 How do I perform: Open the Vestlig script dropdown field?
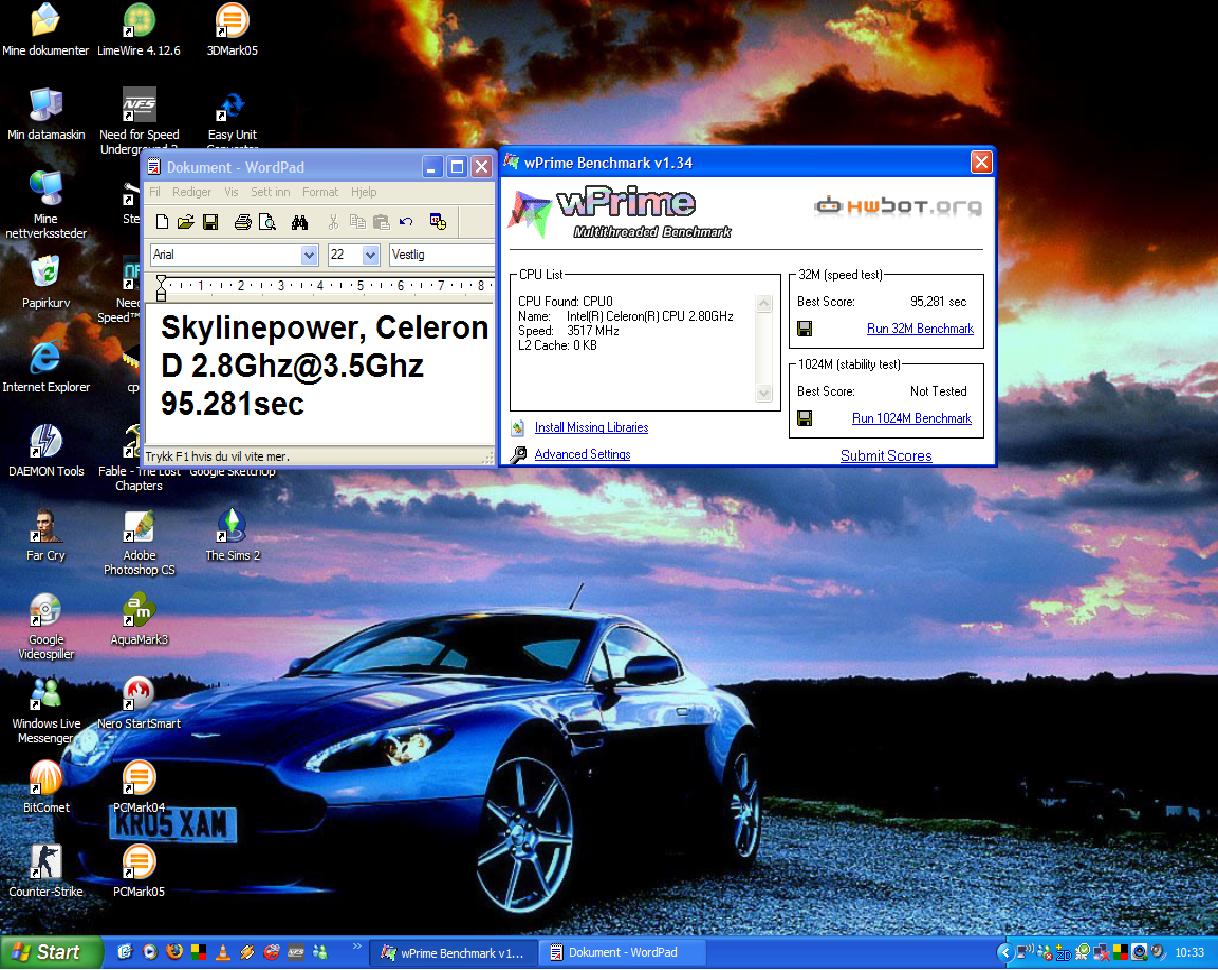[x=441, y=255]
